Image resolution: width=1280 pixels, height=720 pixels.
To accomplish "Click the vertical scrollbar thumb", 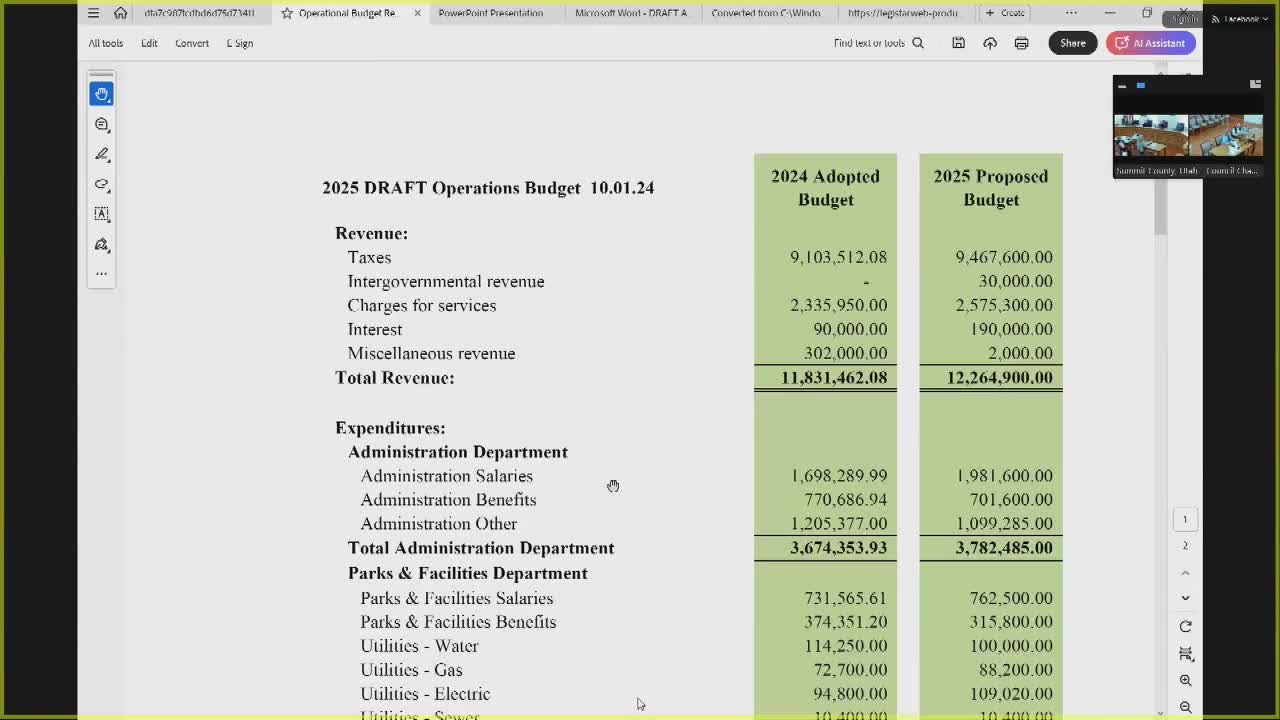I will (1160, 155).
